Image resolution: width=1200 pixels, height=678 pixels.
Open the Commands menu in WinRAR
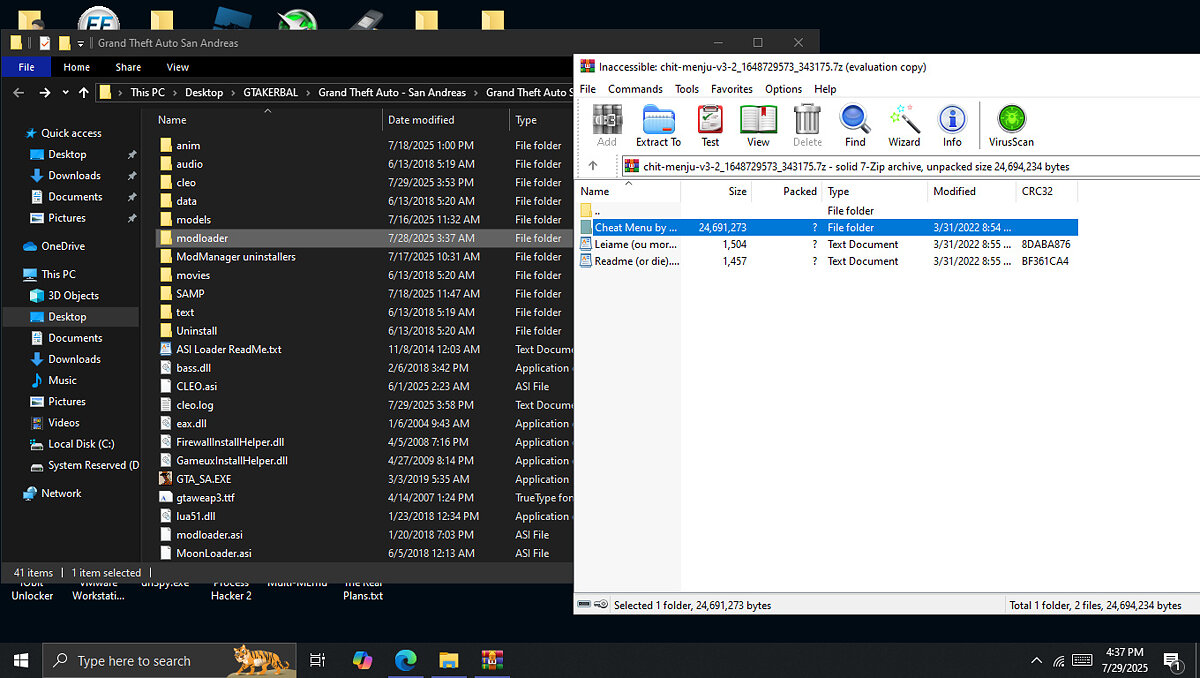[x=635, y=89]
